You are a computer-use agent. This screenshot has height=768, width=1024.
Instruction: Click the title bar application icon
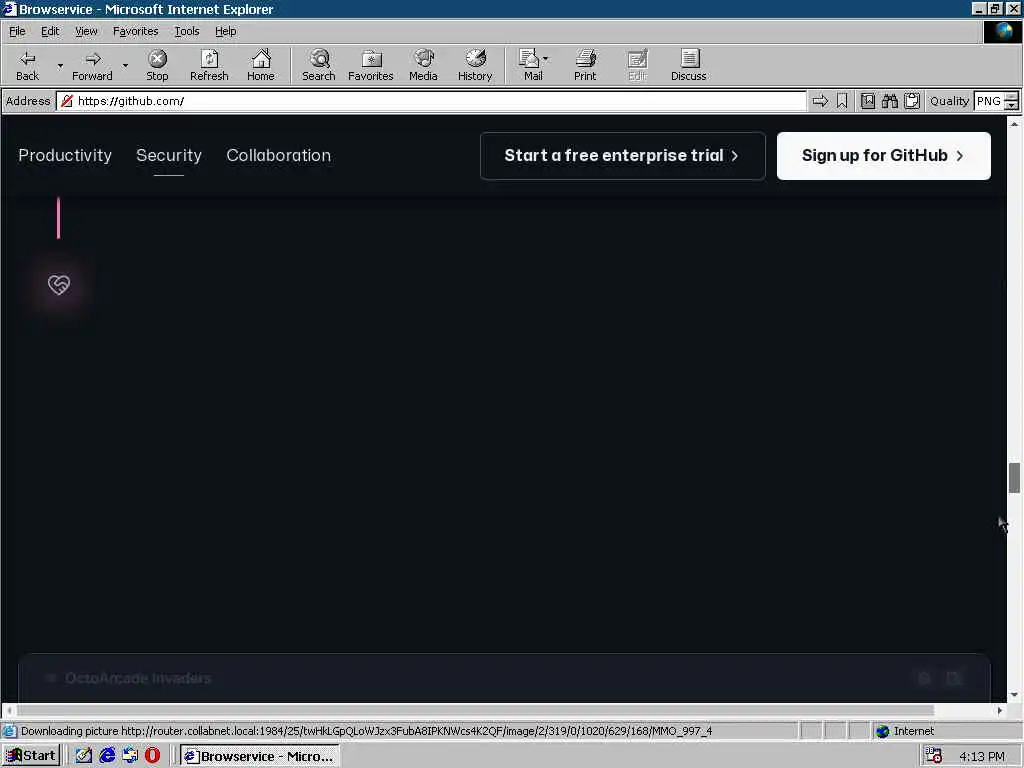pyautogui.click(x=9, y=9)
